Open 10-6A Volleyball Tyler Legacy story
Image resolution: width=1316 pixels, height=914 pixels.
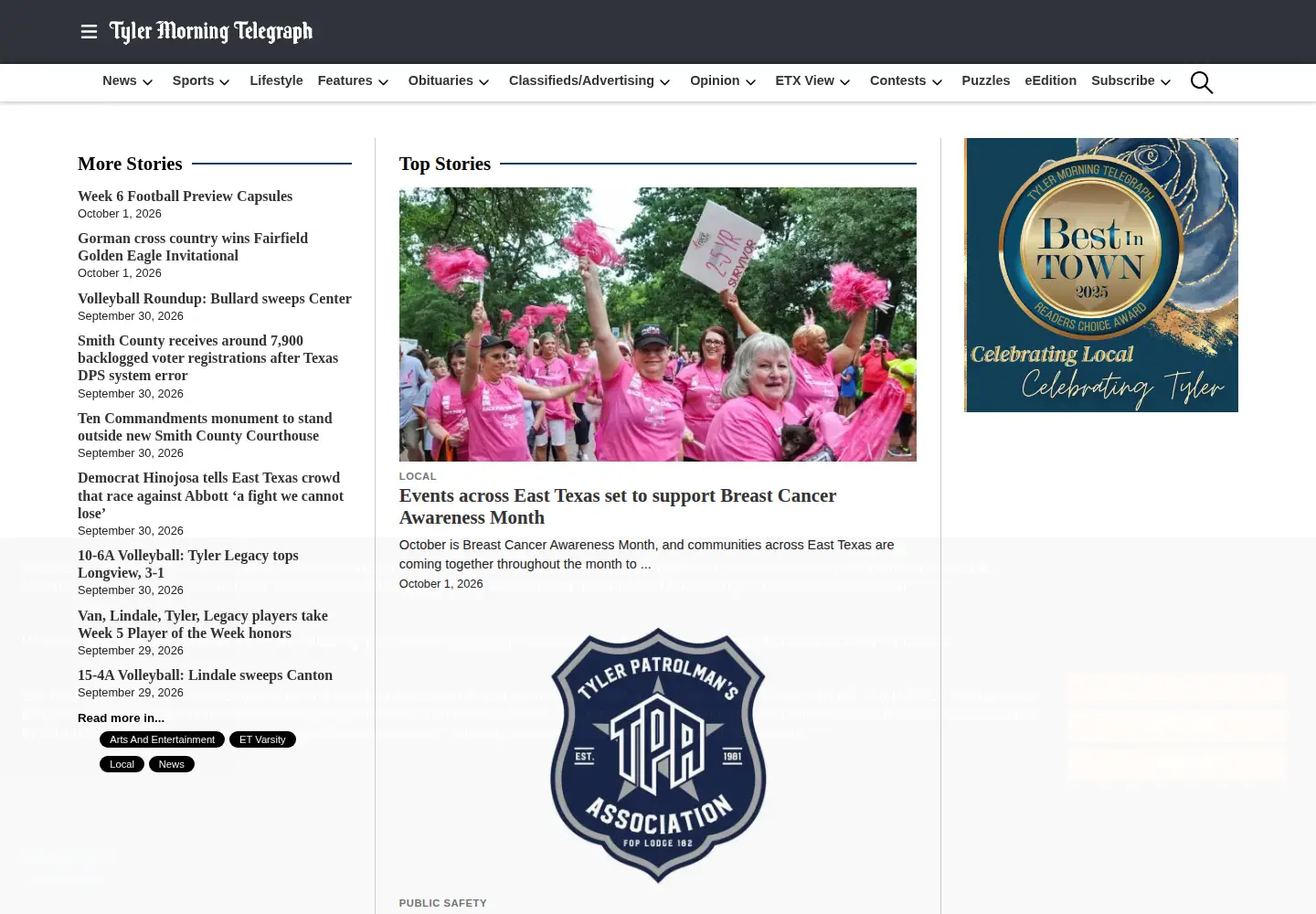tap(188, 564)
